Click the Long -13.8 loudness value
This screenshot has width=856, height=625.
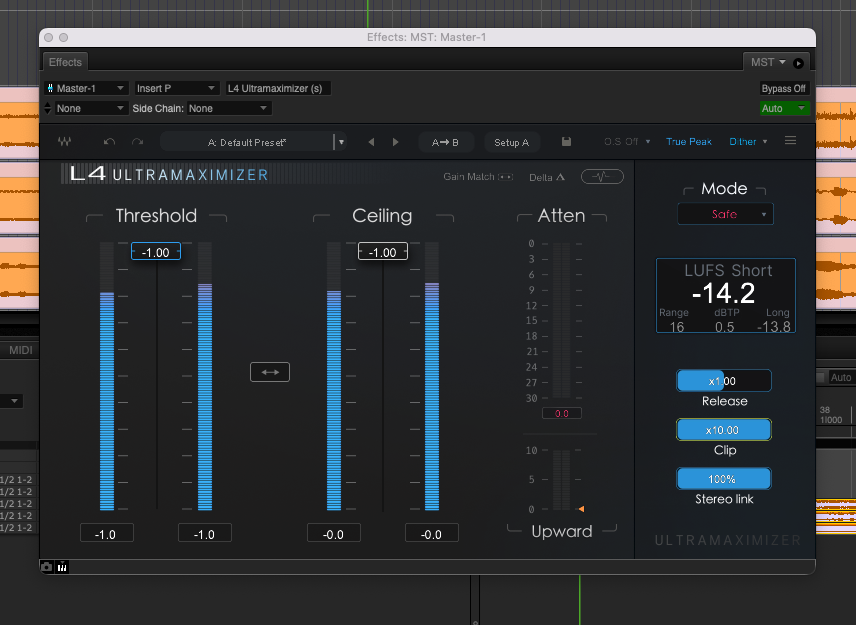tap(774, 326)
